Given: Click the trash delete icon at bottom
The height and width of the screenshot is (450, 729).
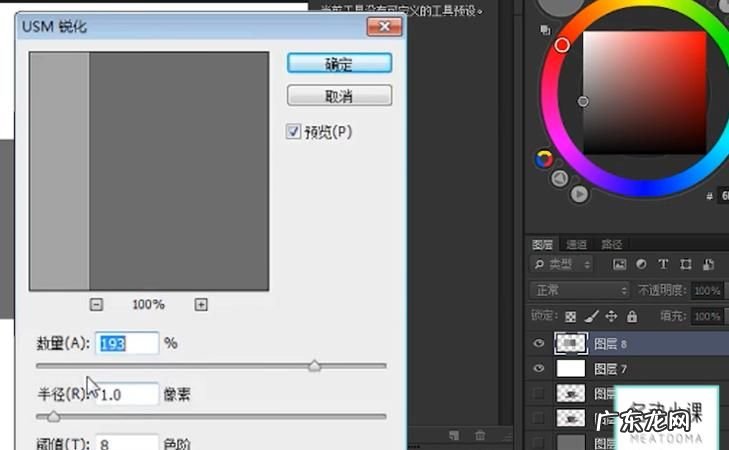Looking at the screenshot, I should click(x=480, y=436).
